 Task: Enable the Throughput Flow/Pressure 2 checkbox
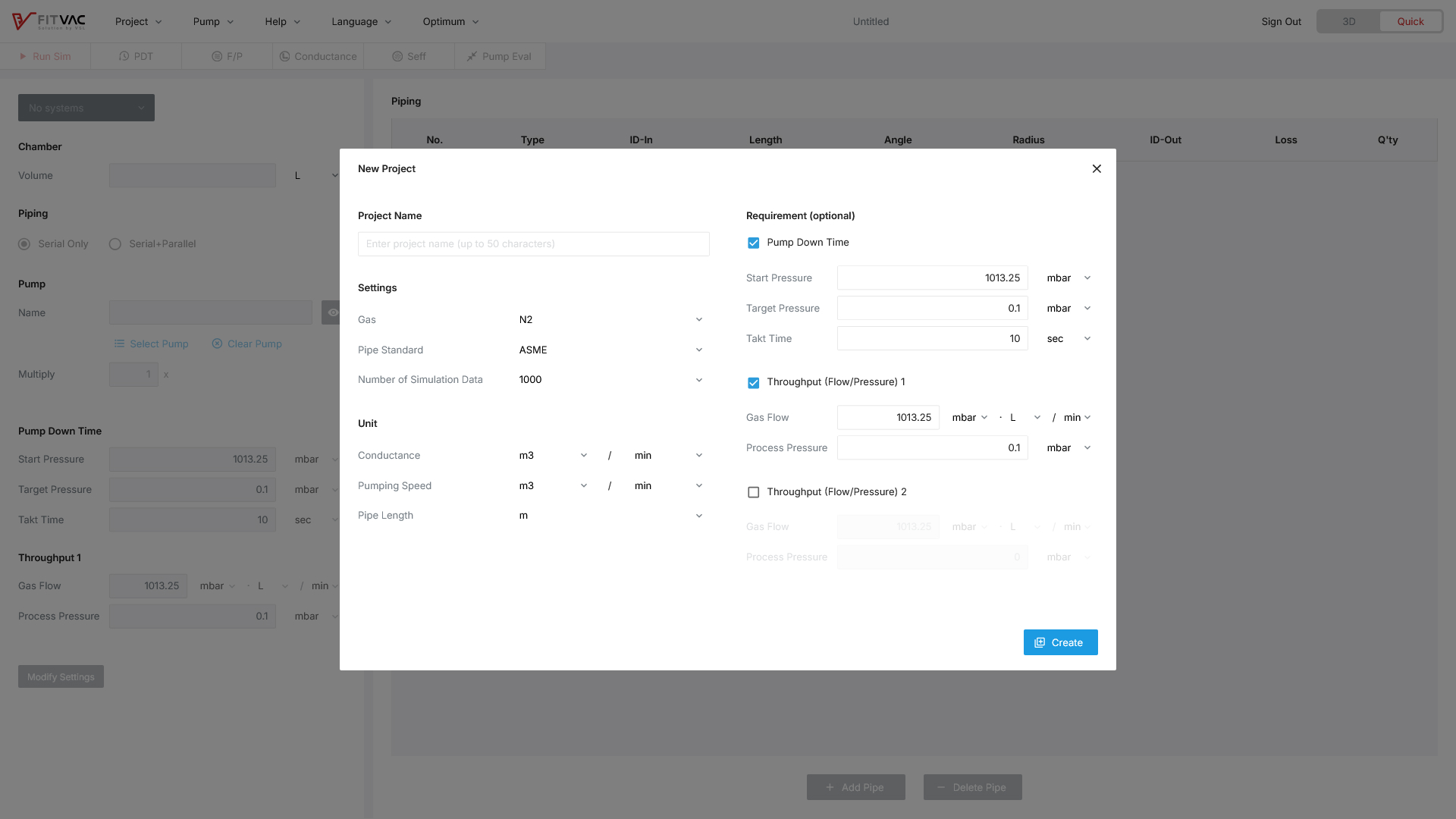(753, 492)
